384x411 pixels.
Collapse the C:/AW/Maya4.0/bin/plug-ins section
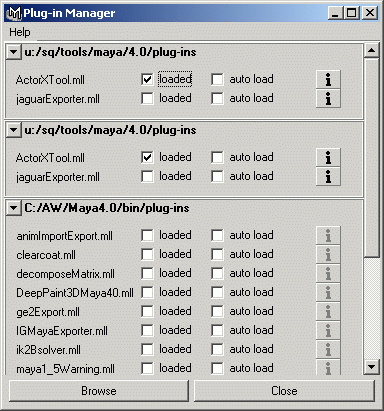(13, 208)
